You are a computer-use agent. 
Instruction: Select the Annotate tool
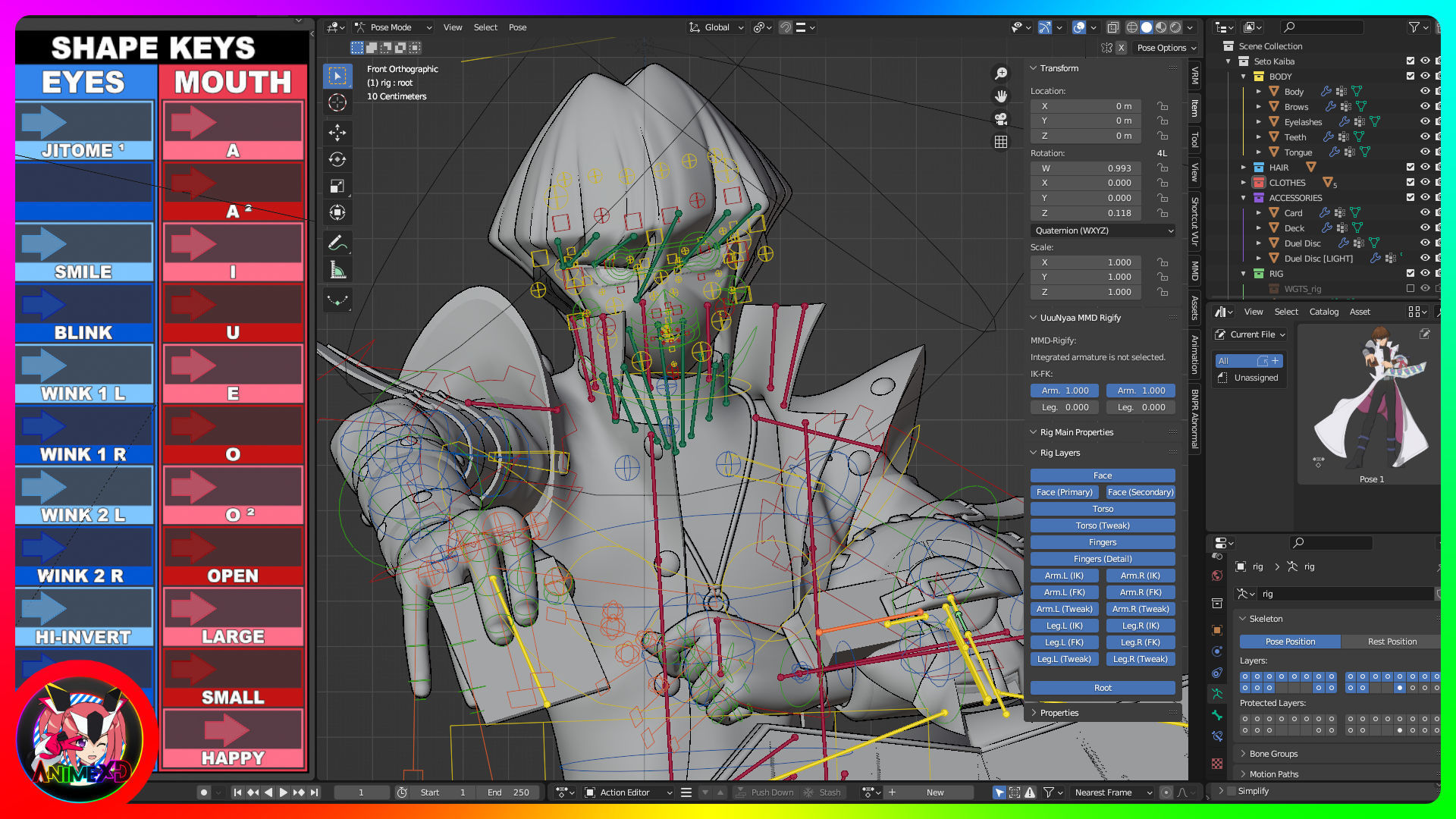pos(337,243)
